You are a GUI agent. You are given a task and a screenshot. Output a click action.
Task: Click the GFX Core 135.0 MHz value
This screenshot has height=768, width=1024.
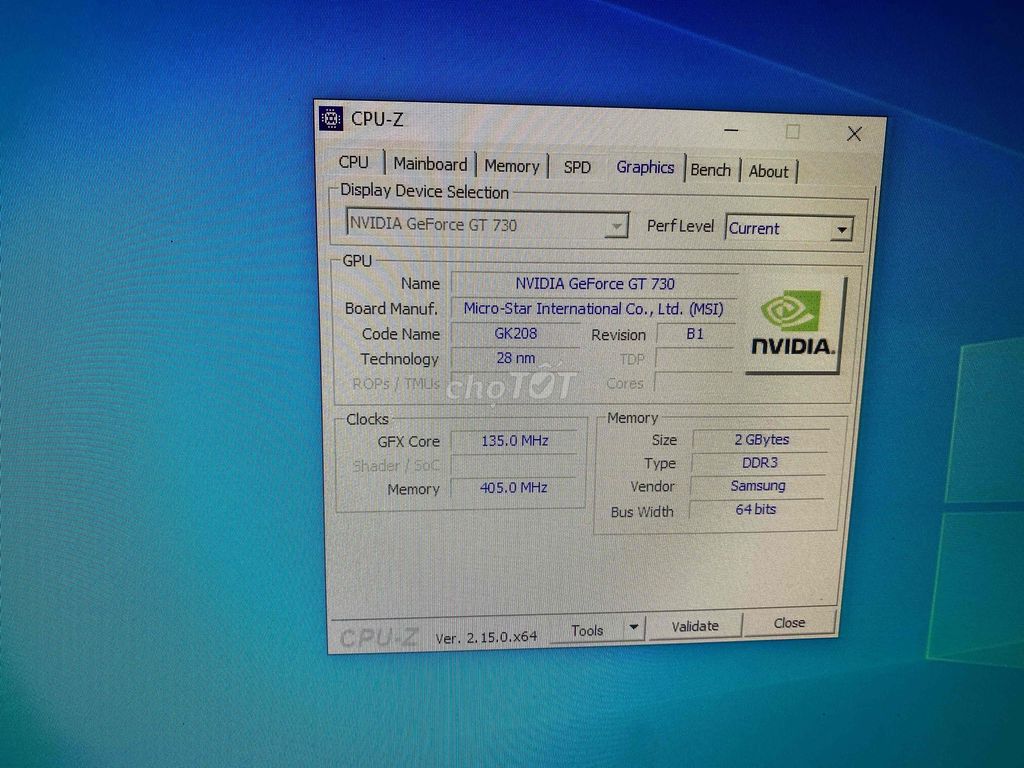515,441
